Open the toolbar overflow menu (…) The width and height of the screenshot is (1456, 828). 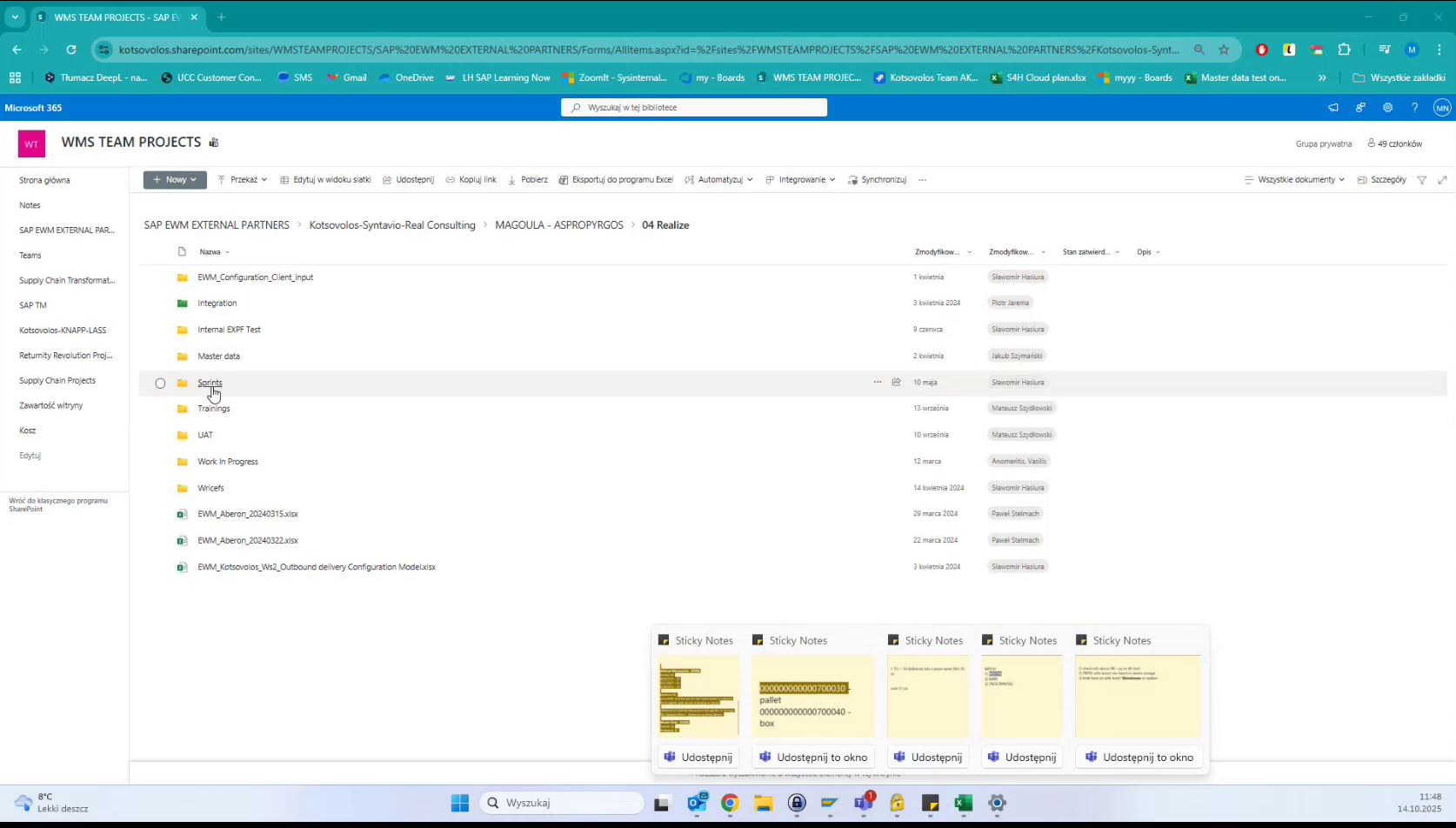(x=922, y=179)
